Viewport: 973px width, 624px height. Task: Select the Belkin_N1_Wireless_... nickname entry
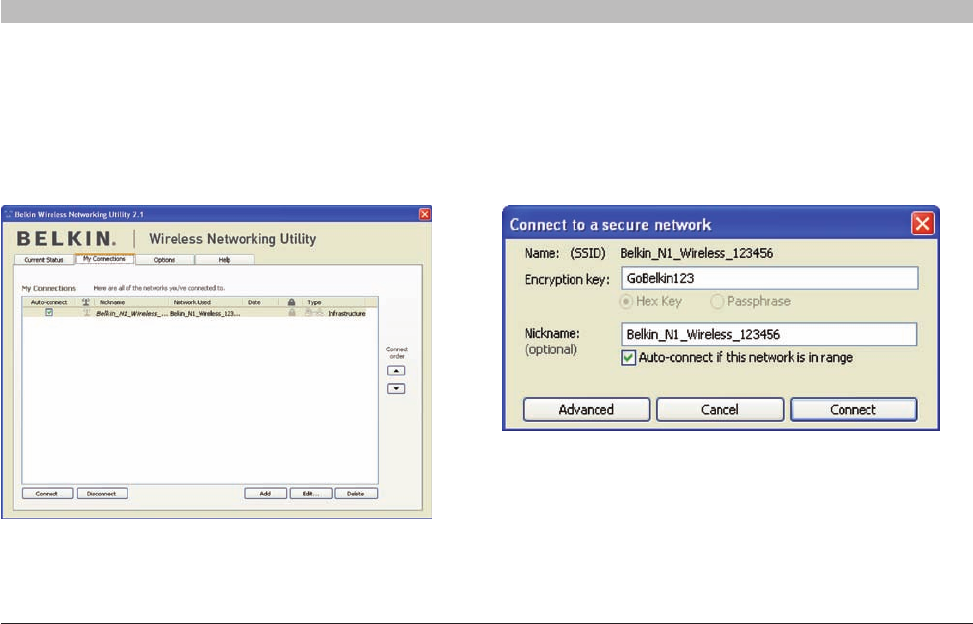pos(132,314)
